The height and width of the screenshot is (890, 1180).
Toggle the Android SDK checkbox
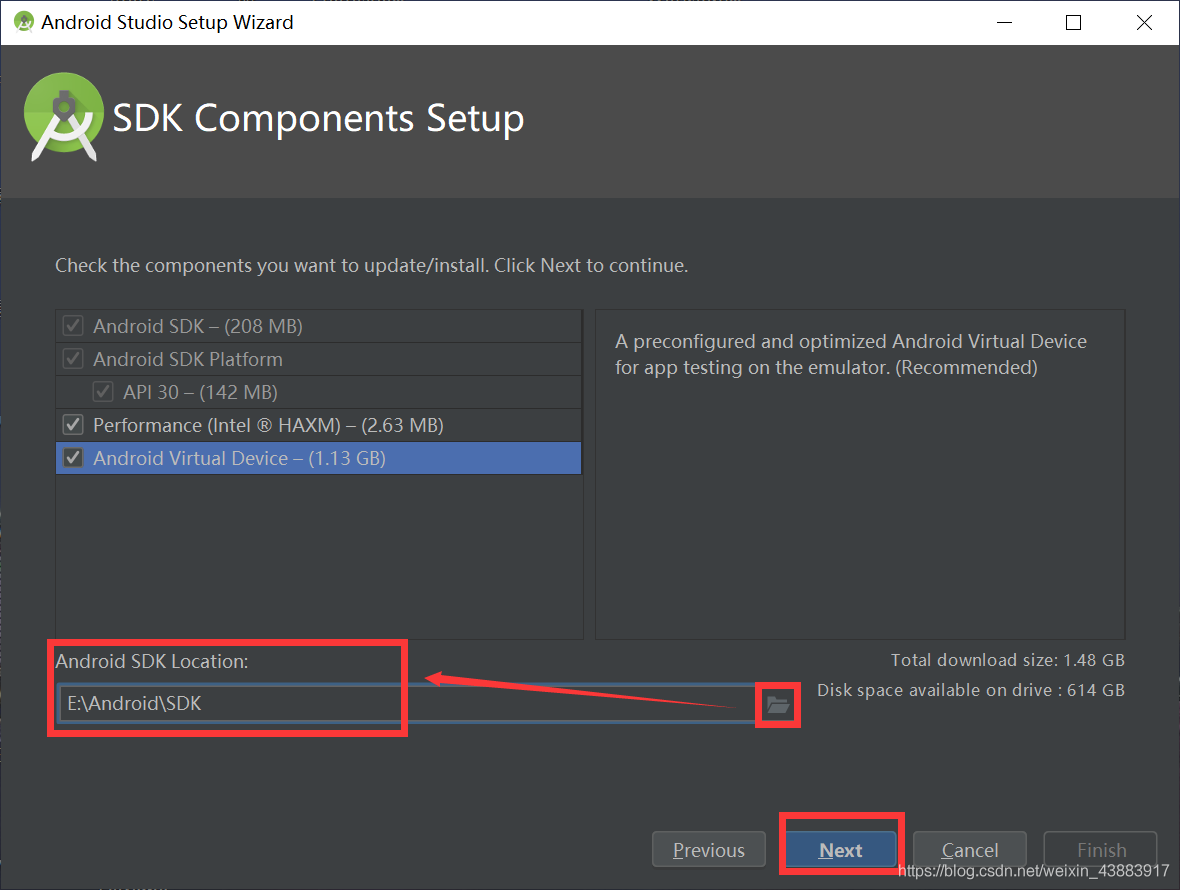click(73, 326)
